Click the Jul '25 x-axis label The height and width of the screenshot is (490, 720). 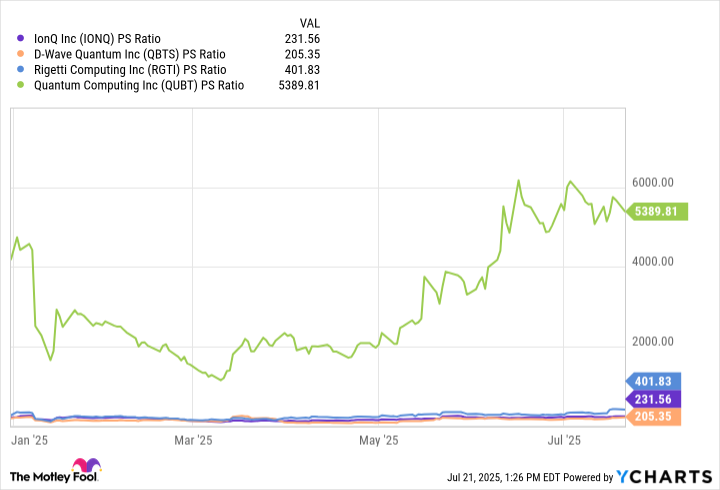pyautogui.click(x=565, y=439)
